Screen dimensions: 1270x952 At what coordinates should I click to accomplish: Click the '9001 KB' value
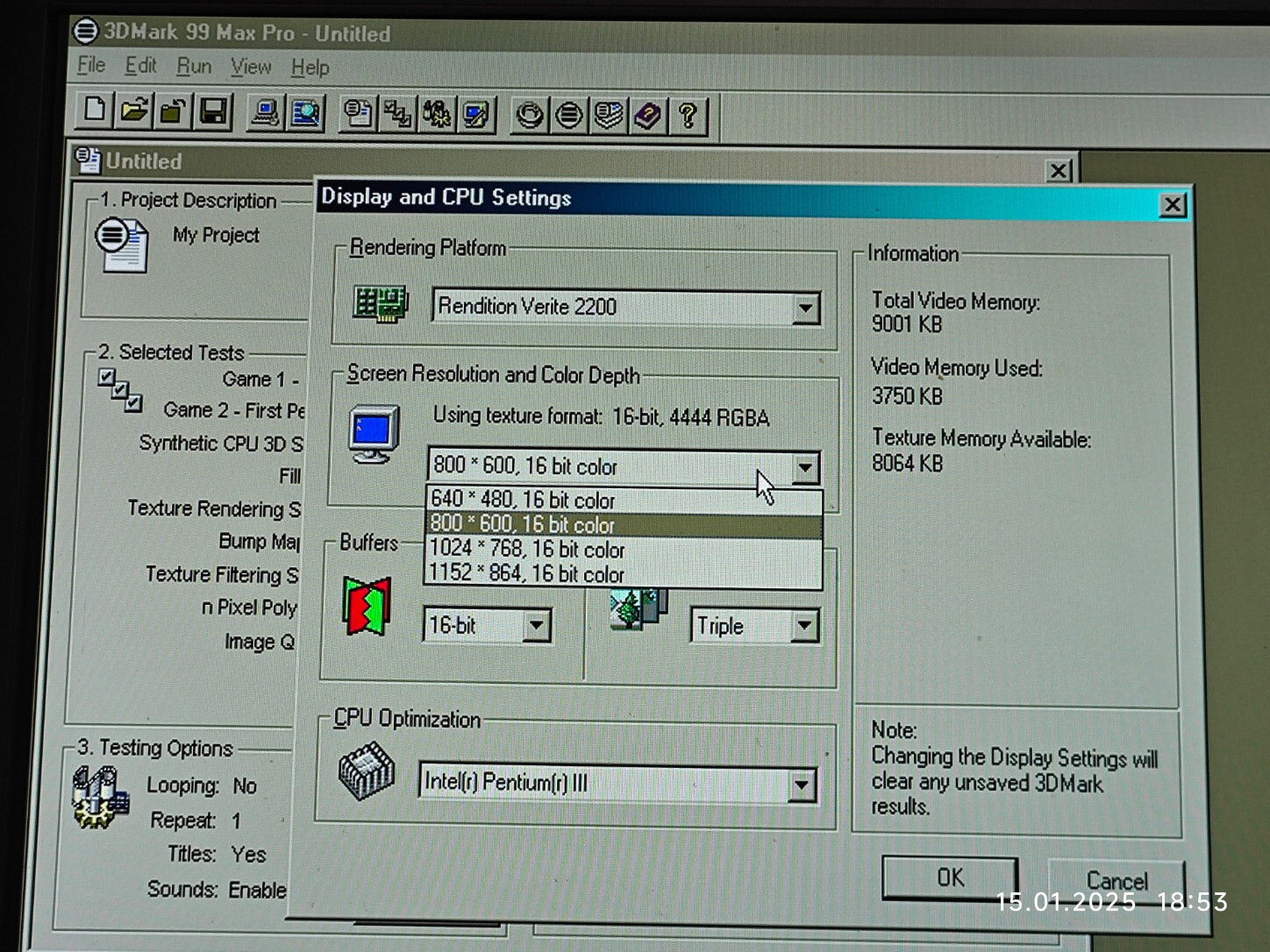pos(907,324)
